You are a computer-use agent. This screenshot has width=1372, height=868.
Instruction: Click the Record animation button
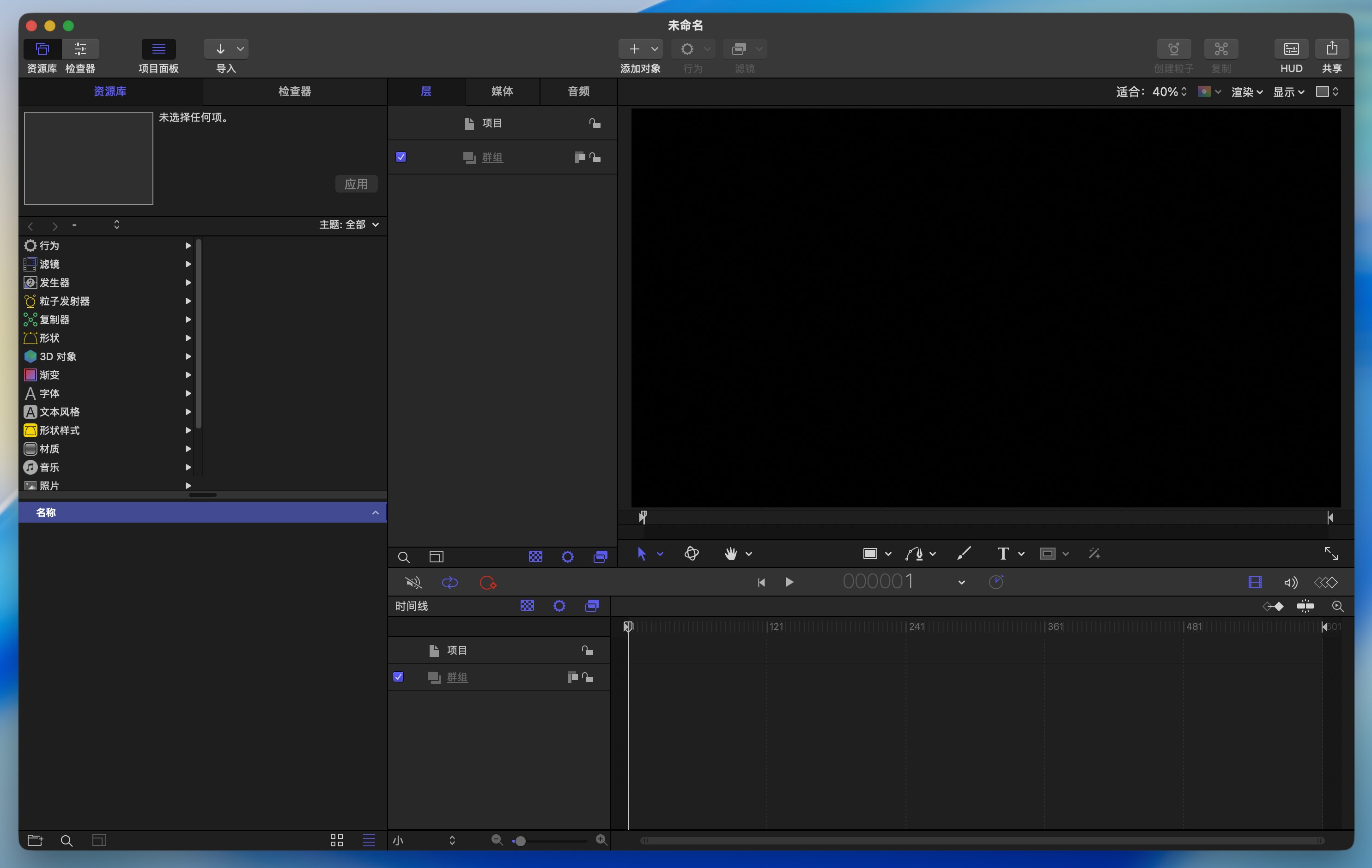click(488, 583)
